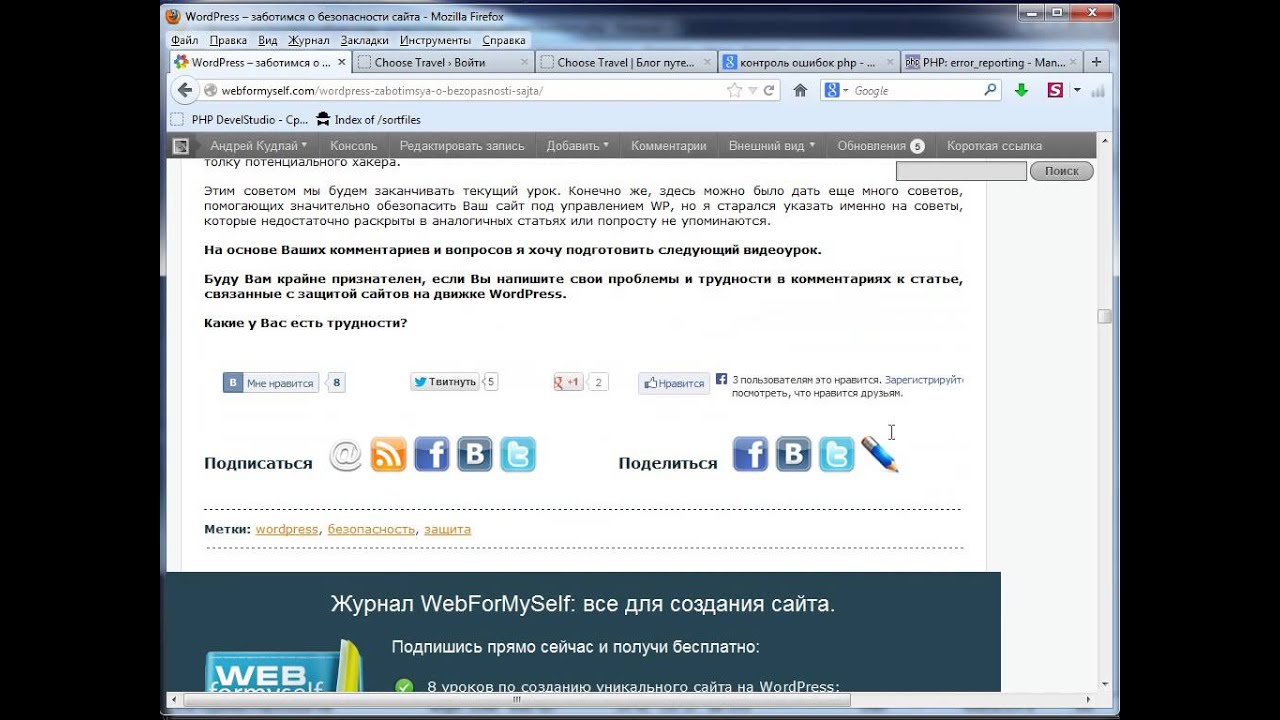Expand the Добавить dropdown in admin bar
Screen dimensions: 1280x720
click(577, 146)
